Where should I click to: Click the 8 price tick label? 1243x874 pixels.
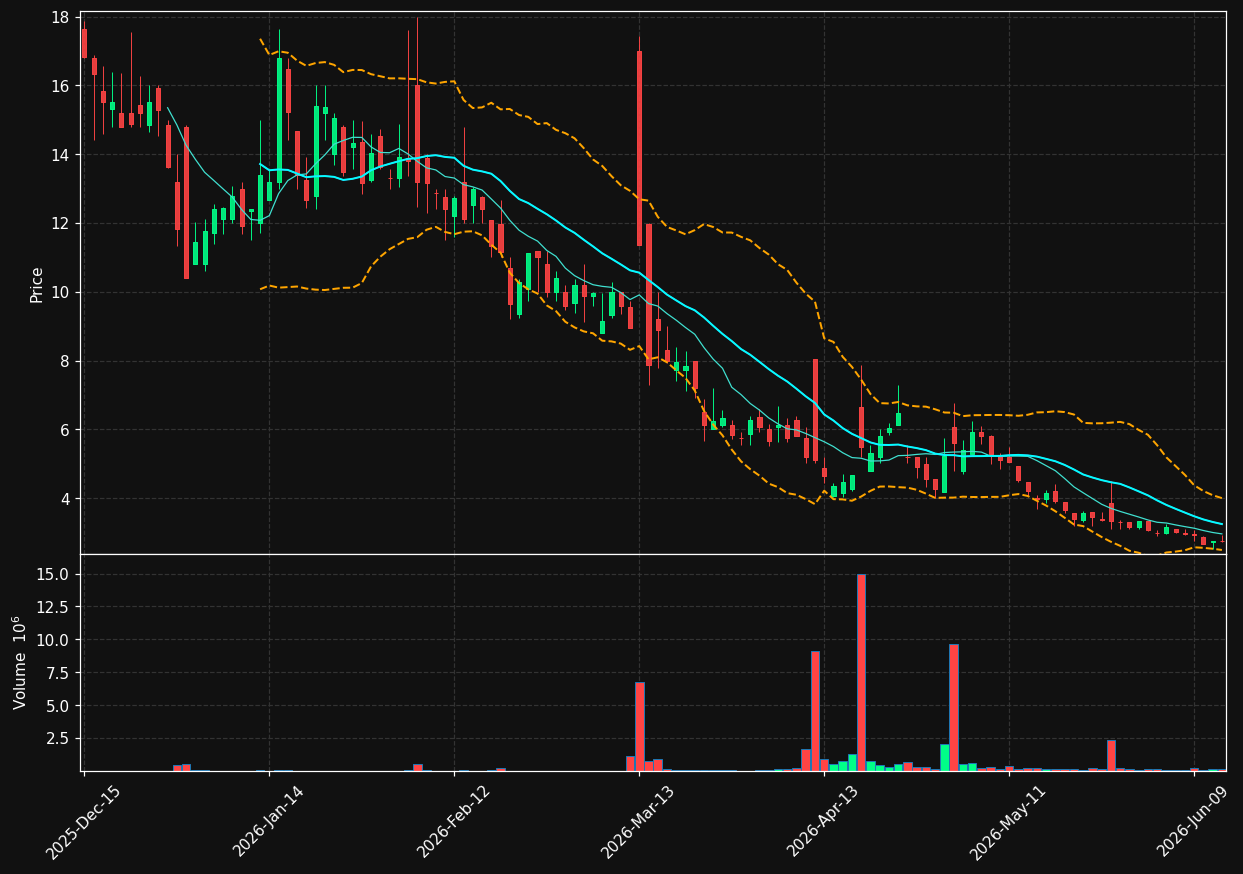pyautogui.click(x=64, y=361)
